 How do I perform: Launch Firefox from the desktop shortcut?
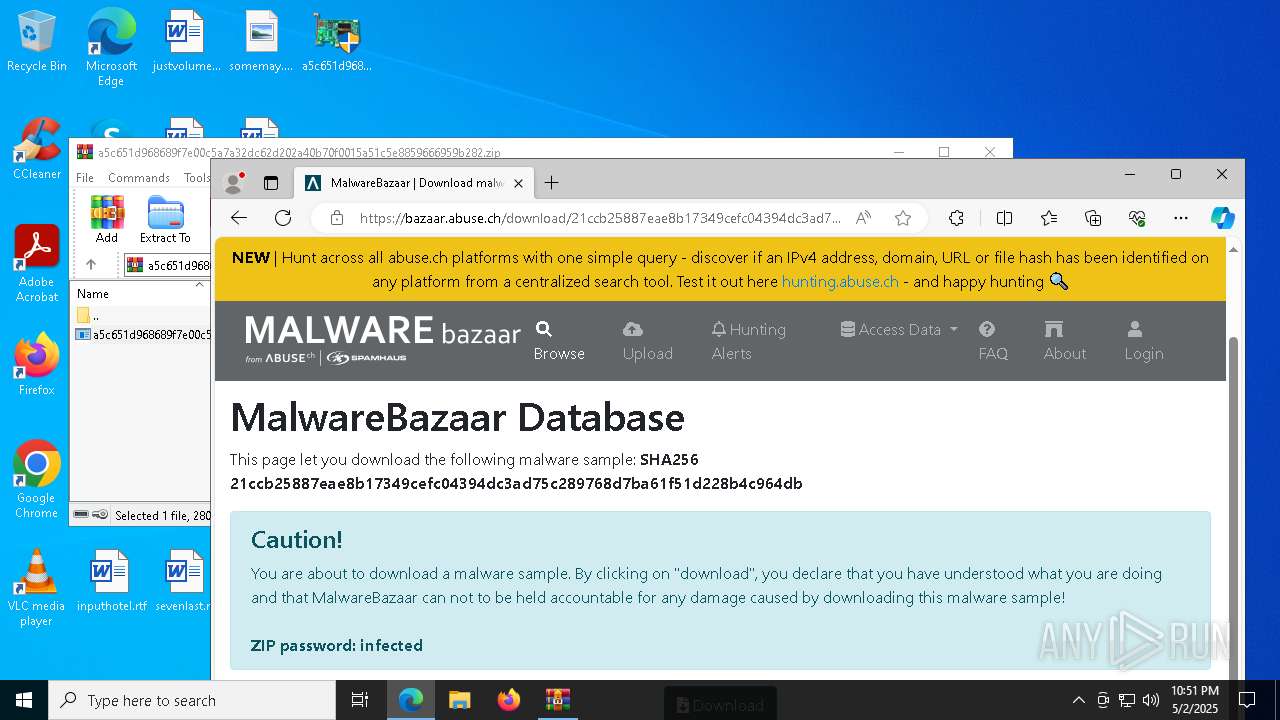click(37, 365)
